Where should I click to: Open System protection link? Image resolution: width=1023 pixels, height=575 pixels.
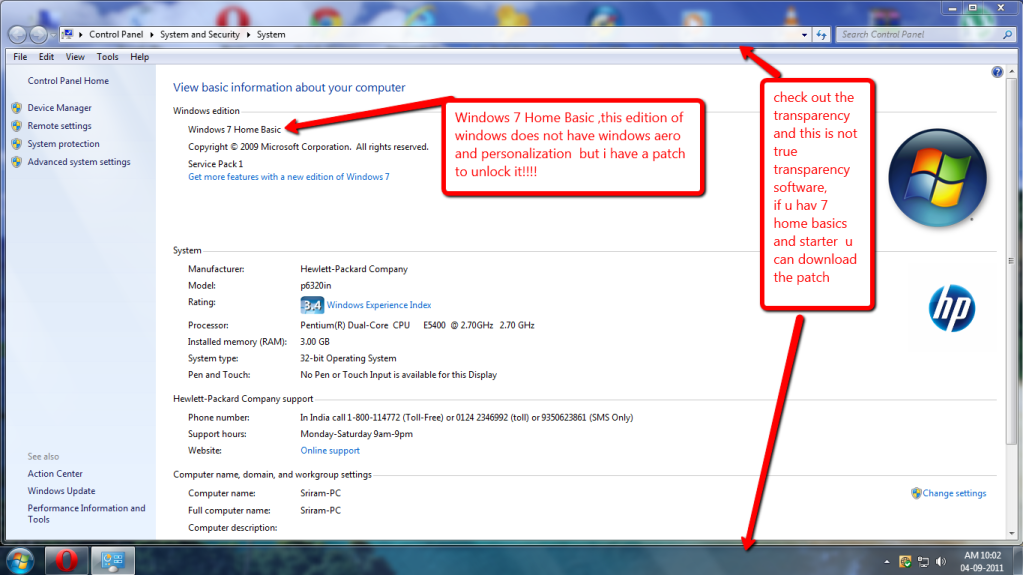(x=63, y=144)
